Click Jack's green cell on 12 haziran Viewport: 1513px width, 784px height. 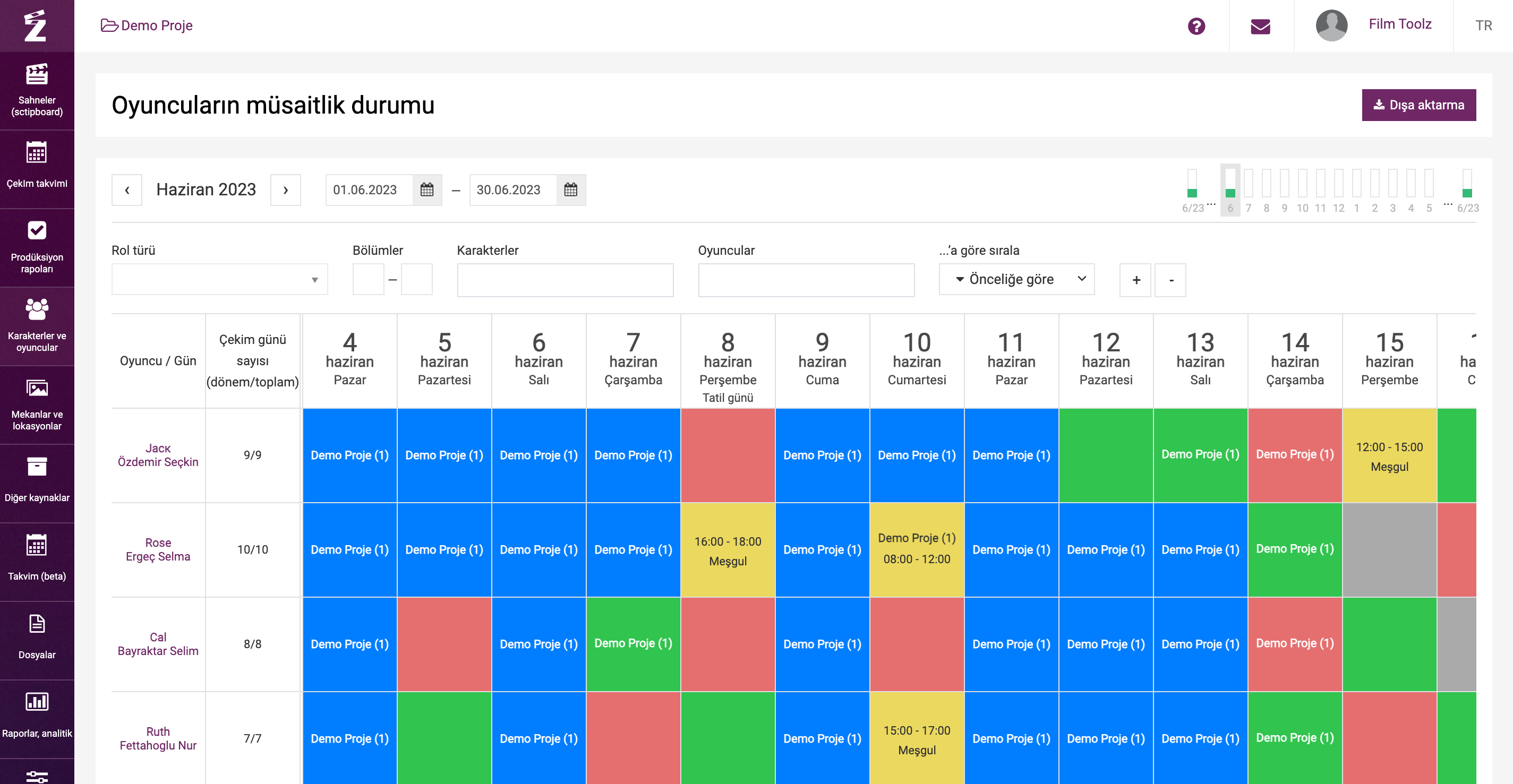click(x=1105, y=455)
